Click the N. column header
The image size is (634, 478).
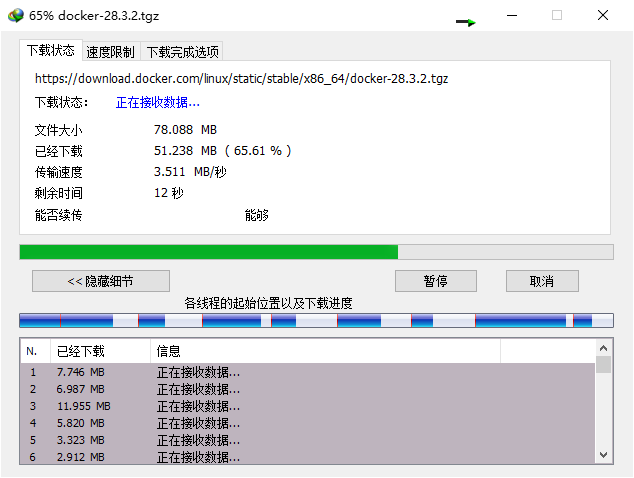35,351
